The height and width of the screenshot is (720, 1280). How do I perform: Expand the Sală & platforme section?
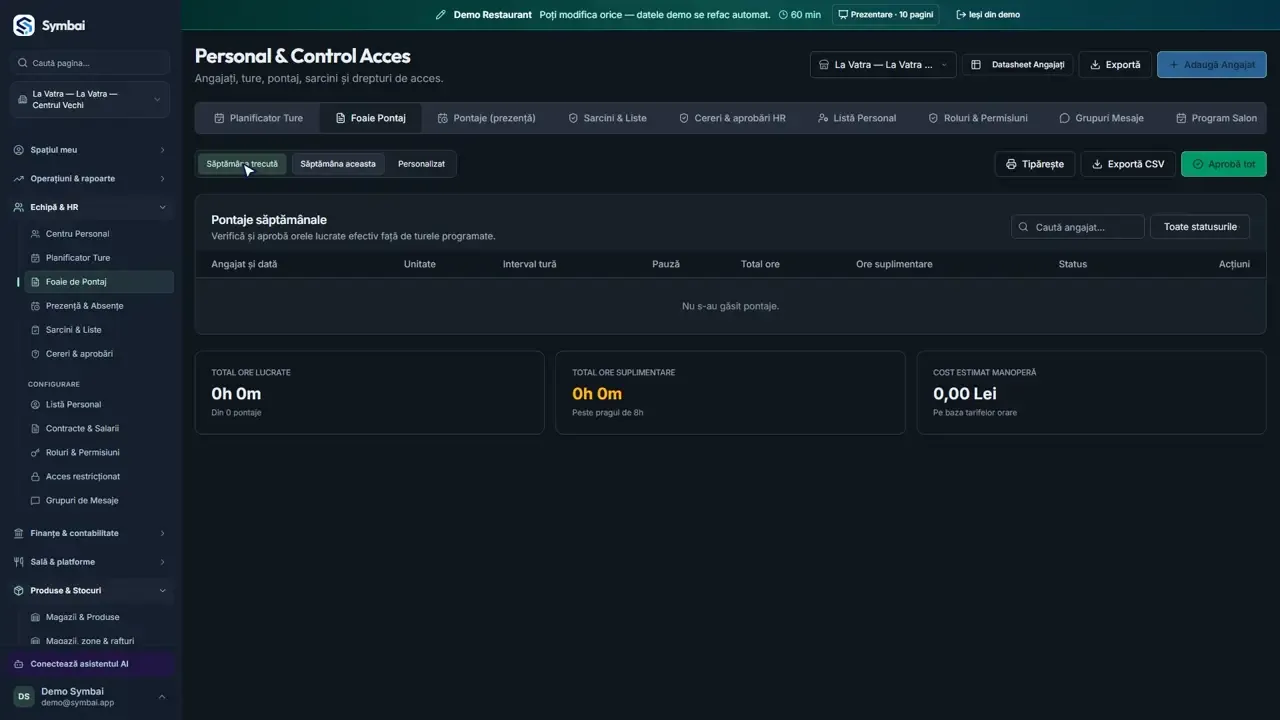[90, 562]
